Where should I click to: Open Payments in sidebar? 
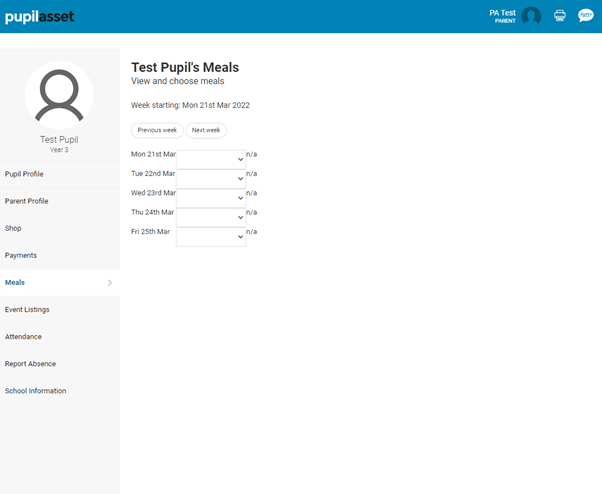[60, 255]
